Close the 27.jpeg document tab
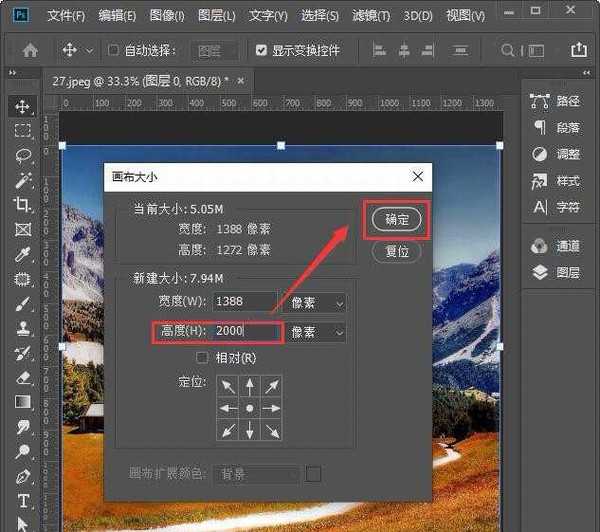 click(240, 81)
